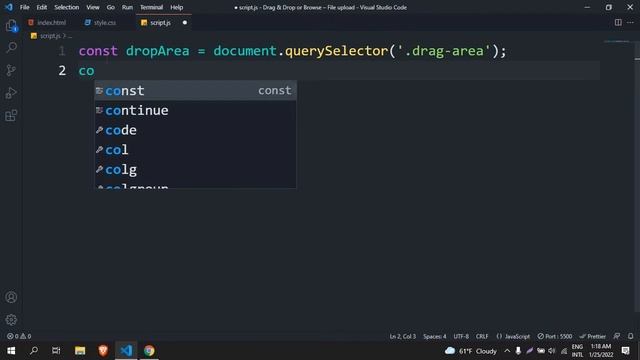The image size is (640, 360).
Task: Open File Explorer from taskbar
Action: [x=80, y=351]
